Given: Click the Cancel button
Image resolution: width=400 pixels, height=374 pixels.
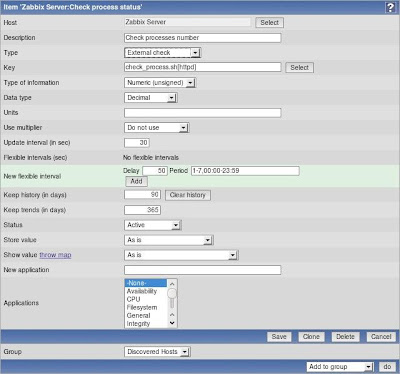Looking at the screenshot, I should [381, 337].
